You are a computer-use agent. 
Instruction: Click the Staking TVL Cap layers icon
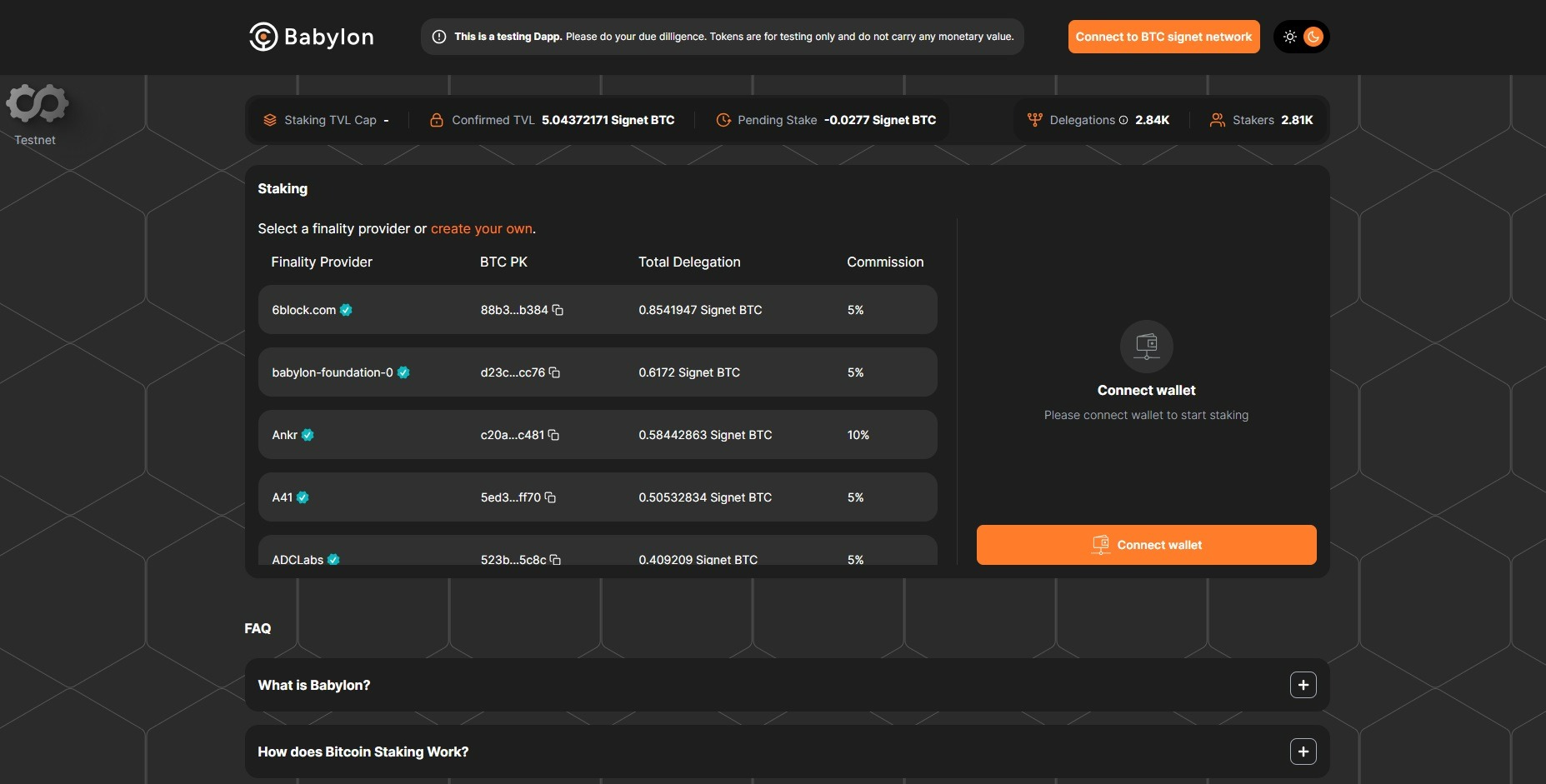pyautogui.click(x=270, y=120)
